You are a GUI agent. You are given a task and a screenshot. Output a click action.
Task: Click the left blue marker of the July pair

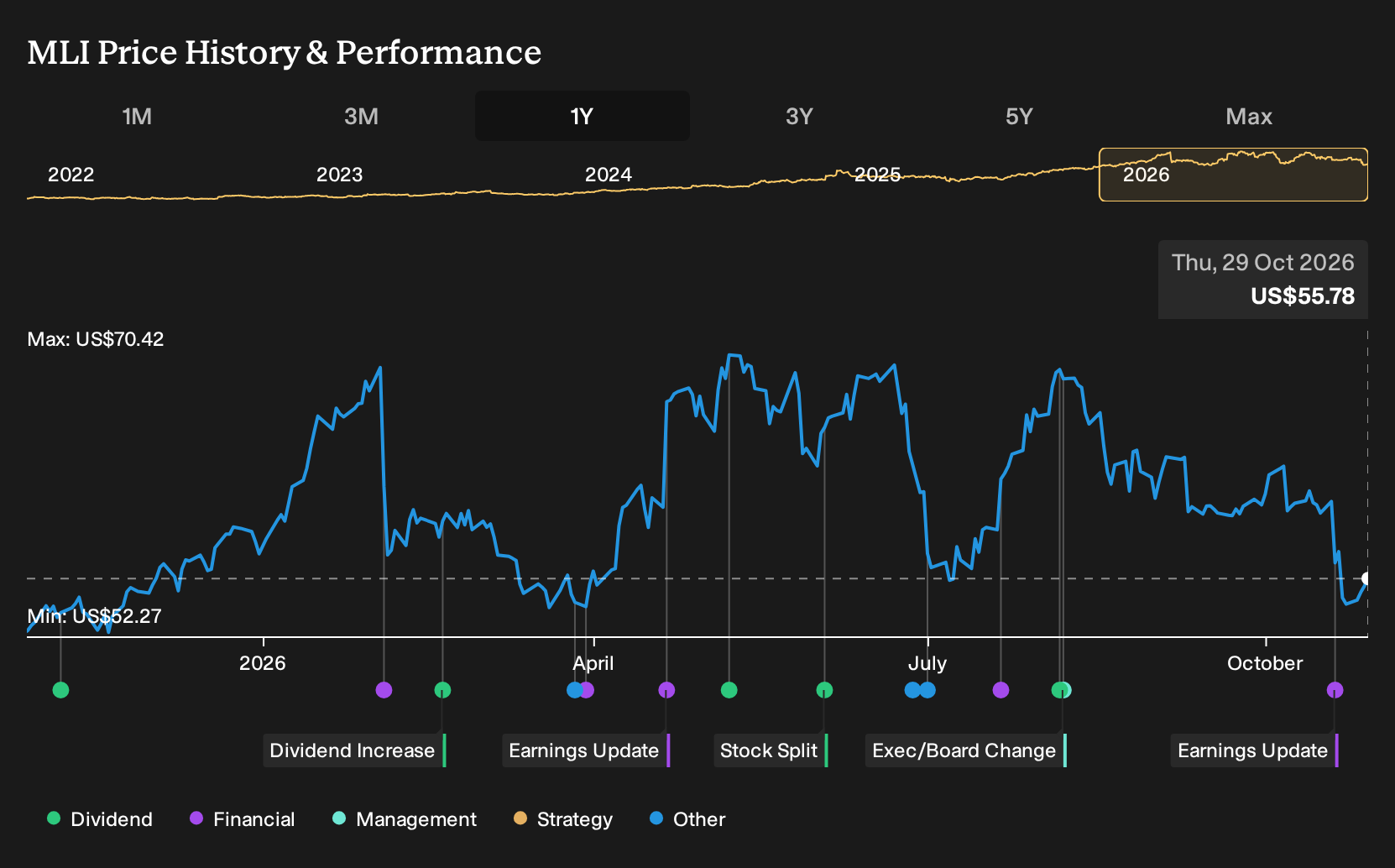912,690
